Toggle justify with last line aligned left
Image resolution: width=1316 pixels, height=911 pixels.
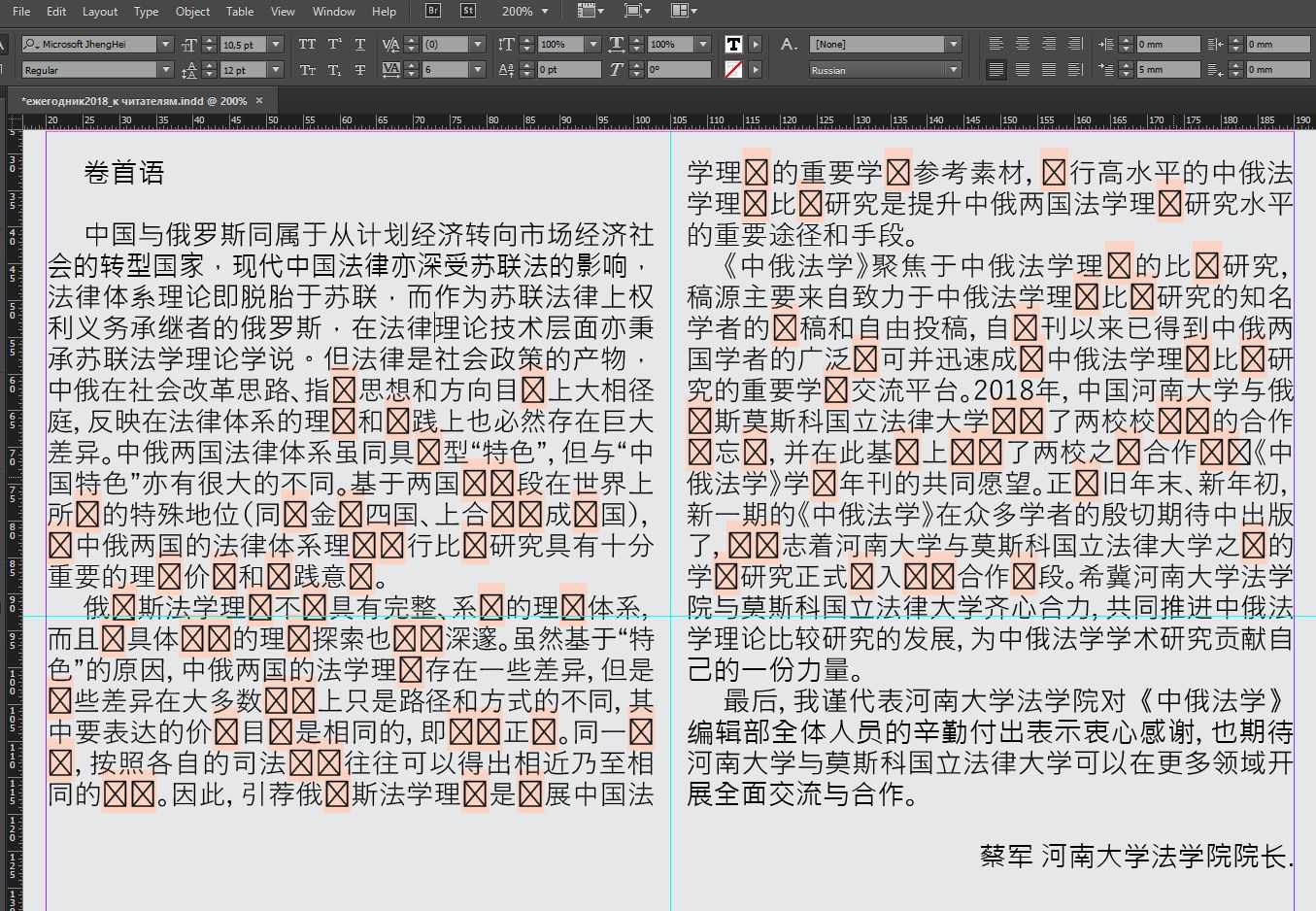(996, 70)
